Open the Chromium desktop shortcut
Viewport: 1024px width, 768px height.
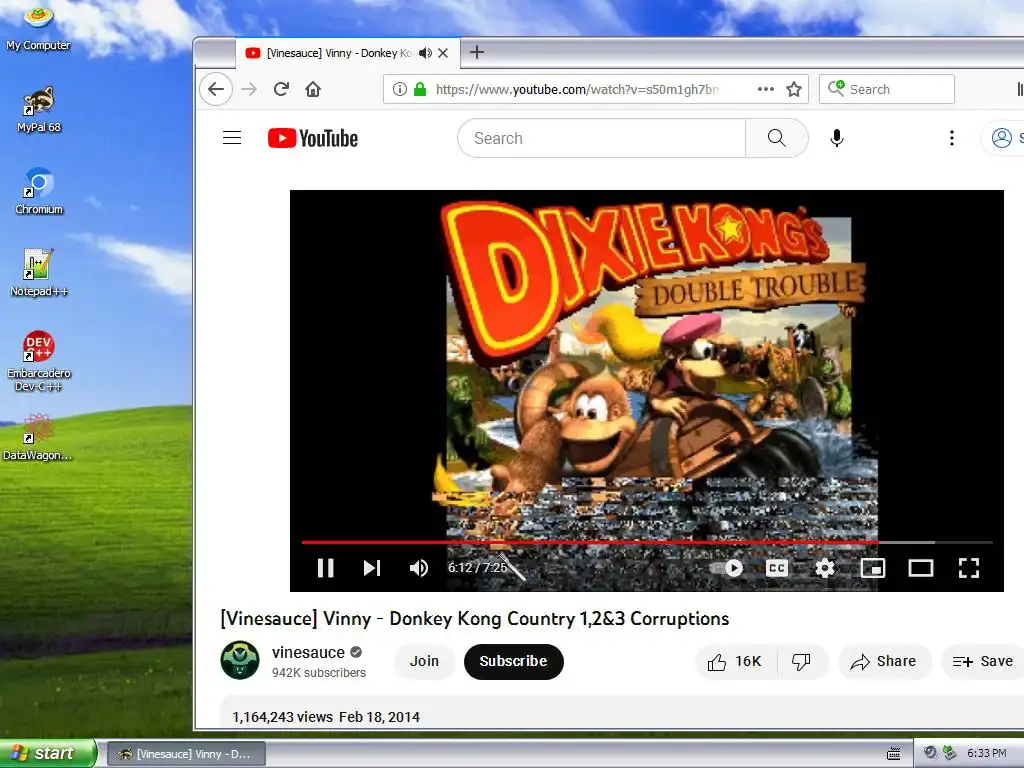(39, 191)
